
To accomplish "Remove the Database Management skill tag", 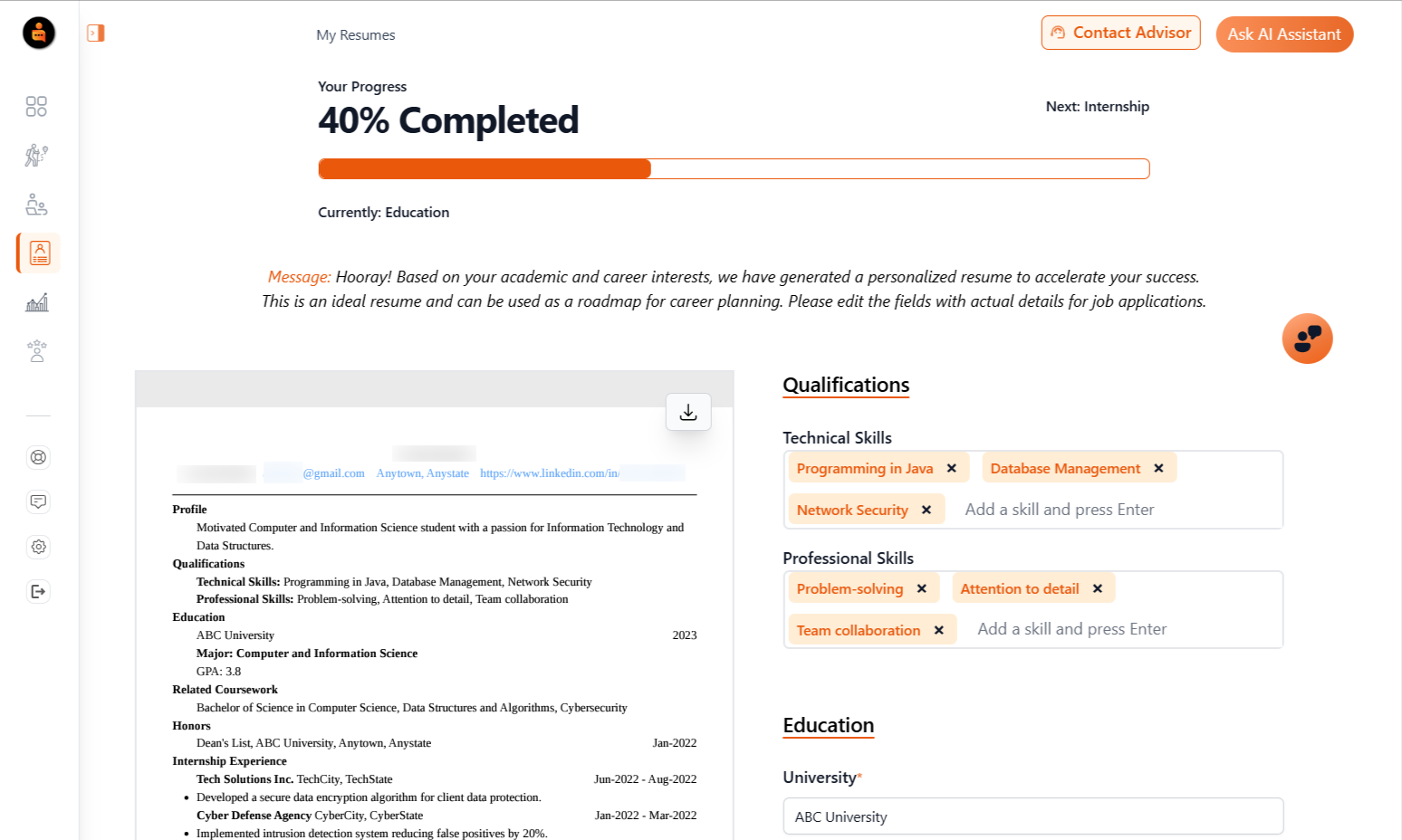I will [1158, 468].
